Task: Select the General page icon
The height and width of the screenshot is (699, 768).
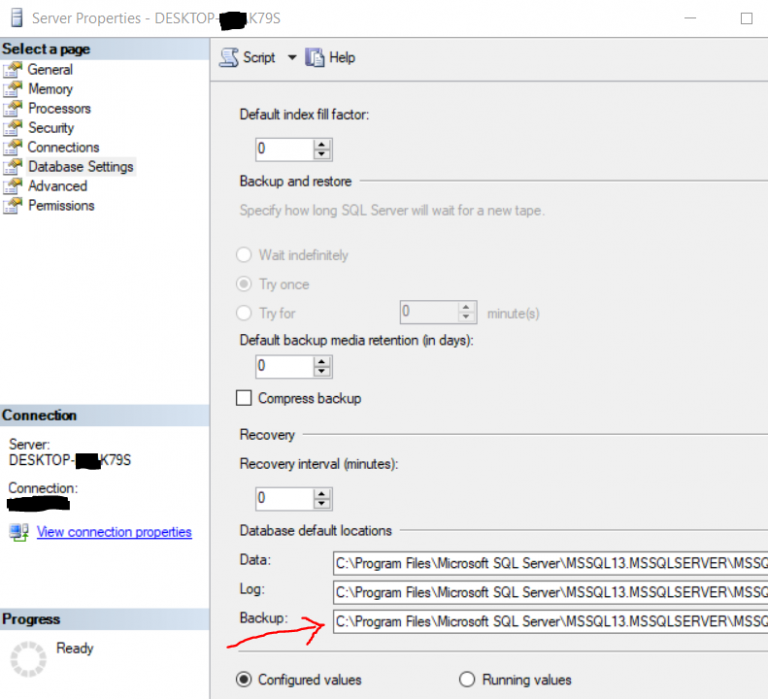Action: tap(12, 70)
